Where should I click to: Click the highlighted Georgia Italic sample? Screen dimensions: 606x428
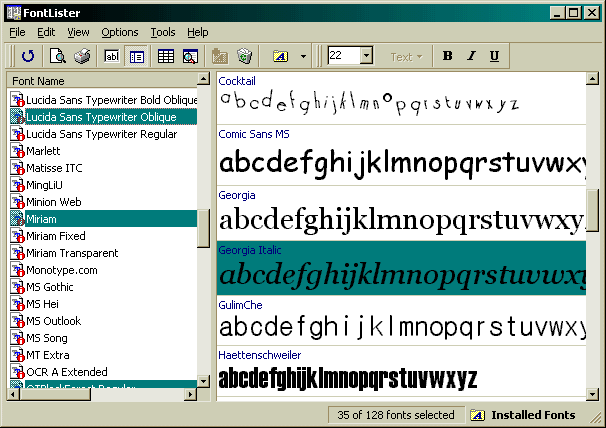coord(401,268)
